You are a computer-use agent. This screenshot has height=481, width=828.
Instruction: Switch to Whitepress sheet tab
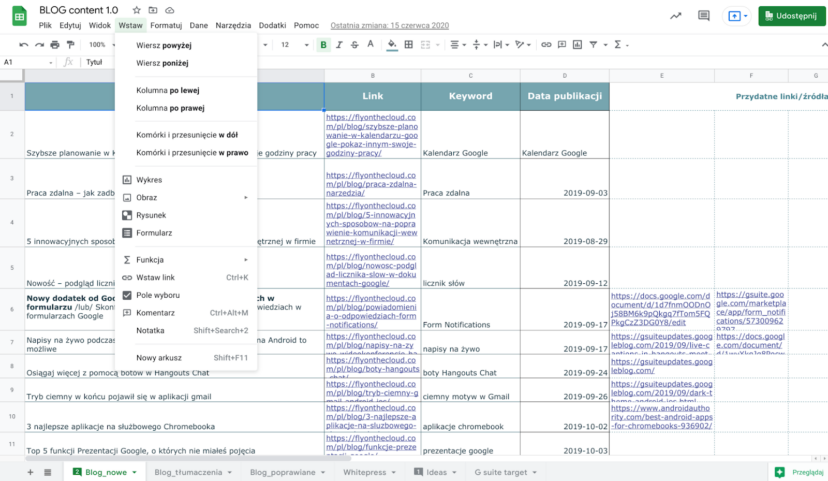(369, 473)
